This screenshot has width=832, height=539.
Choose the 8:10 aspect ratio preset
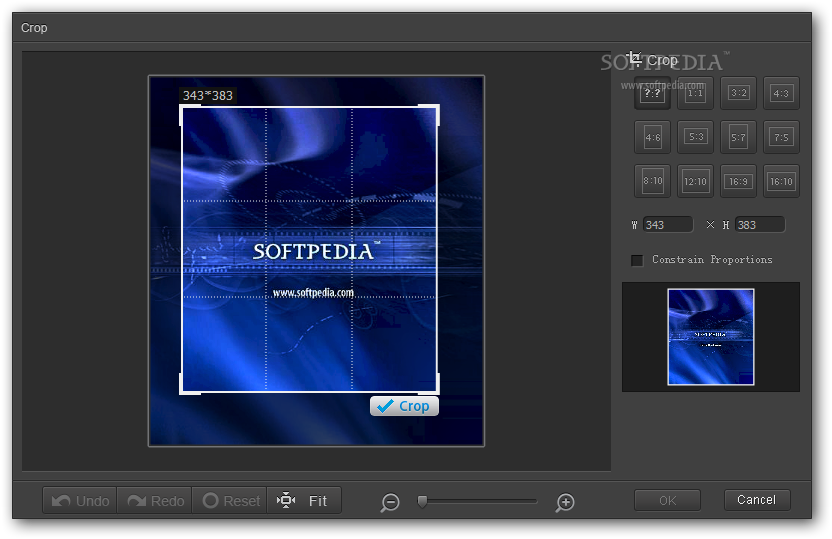(x=652, y=181)
